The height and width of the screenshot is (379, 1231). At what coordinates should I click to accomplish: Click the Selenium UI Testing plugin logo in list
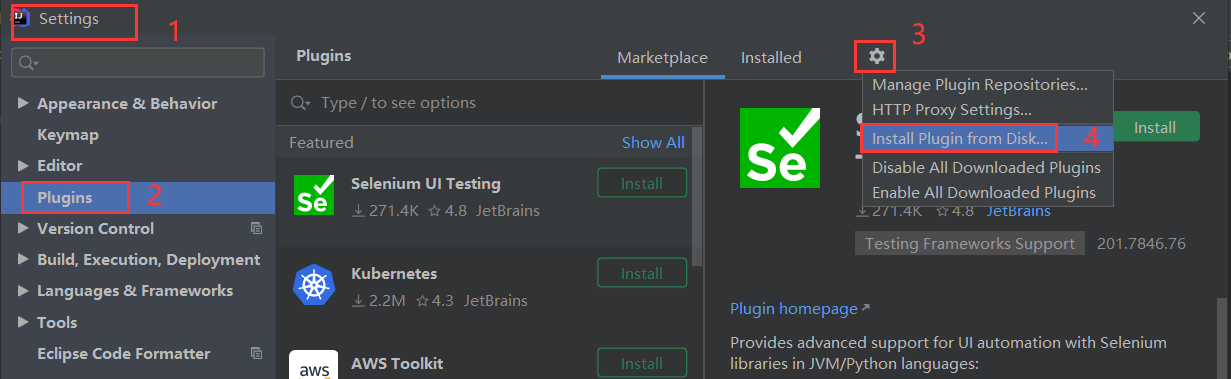click(x=313, y=195)
